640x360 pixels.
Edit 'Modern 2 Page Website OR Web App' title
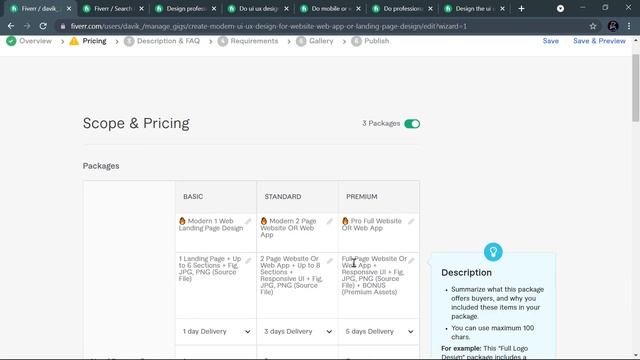tap(289, 228)
